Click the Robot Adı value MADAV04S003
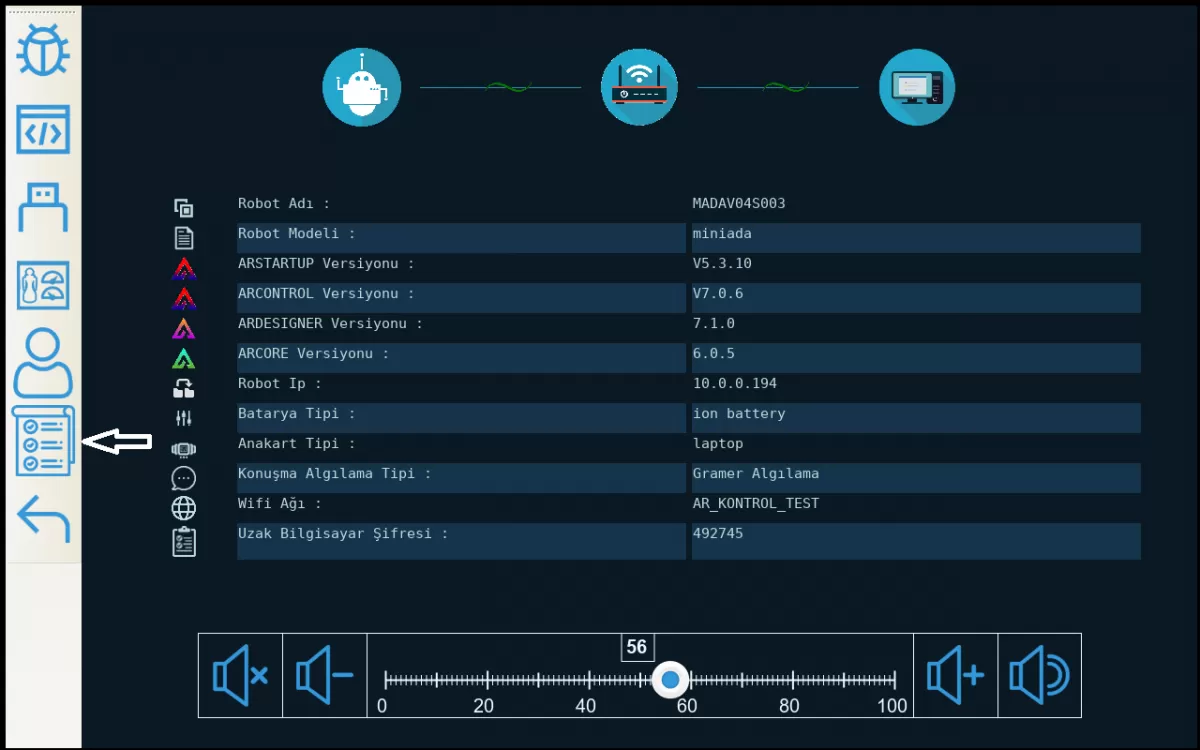The width and height of the screenshot is (1200, 750). pos(739,204)
